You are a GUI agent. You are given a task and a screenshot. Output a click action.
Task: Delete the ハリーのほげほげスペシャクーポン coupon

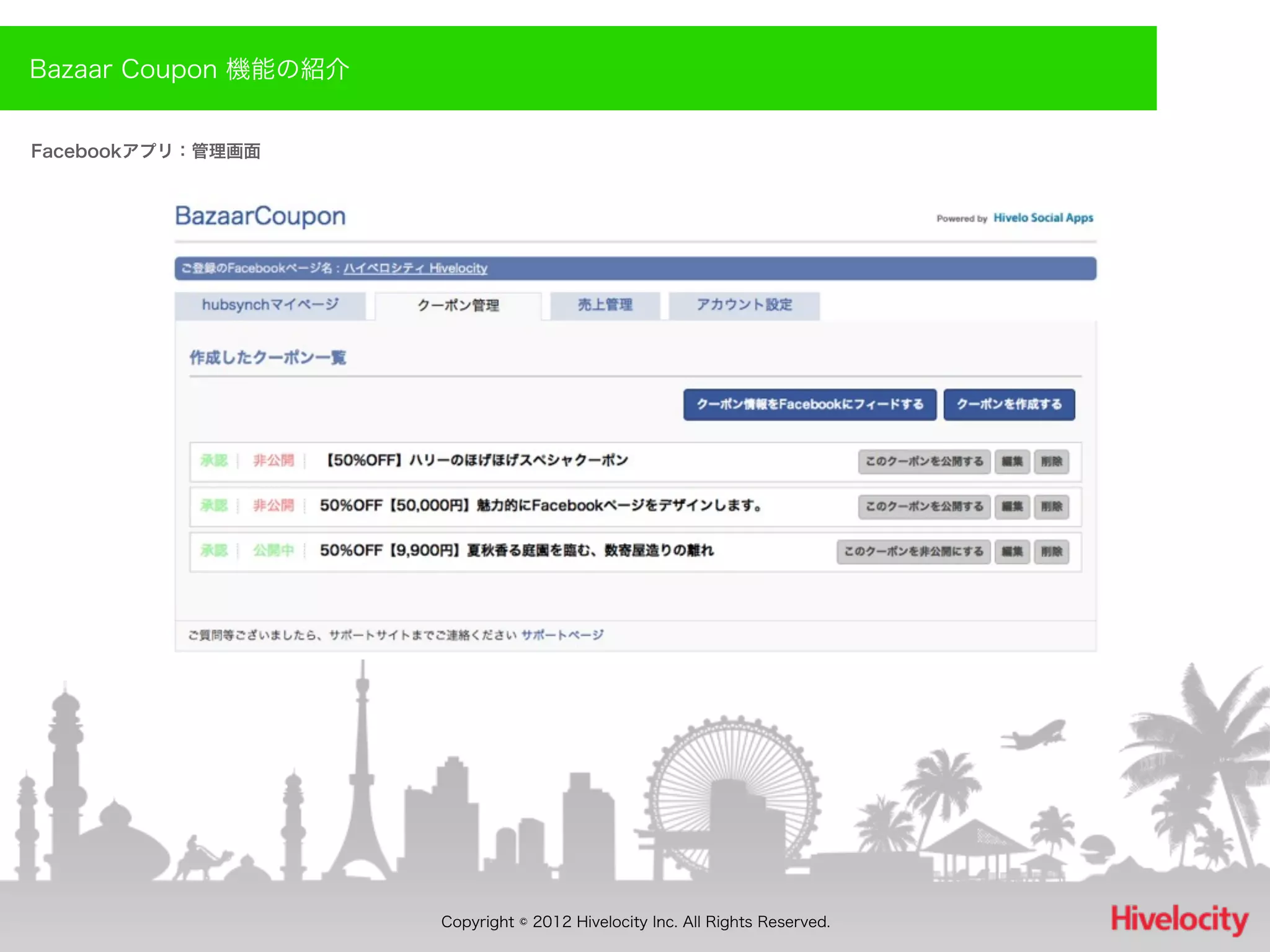1052,462
